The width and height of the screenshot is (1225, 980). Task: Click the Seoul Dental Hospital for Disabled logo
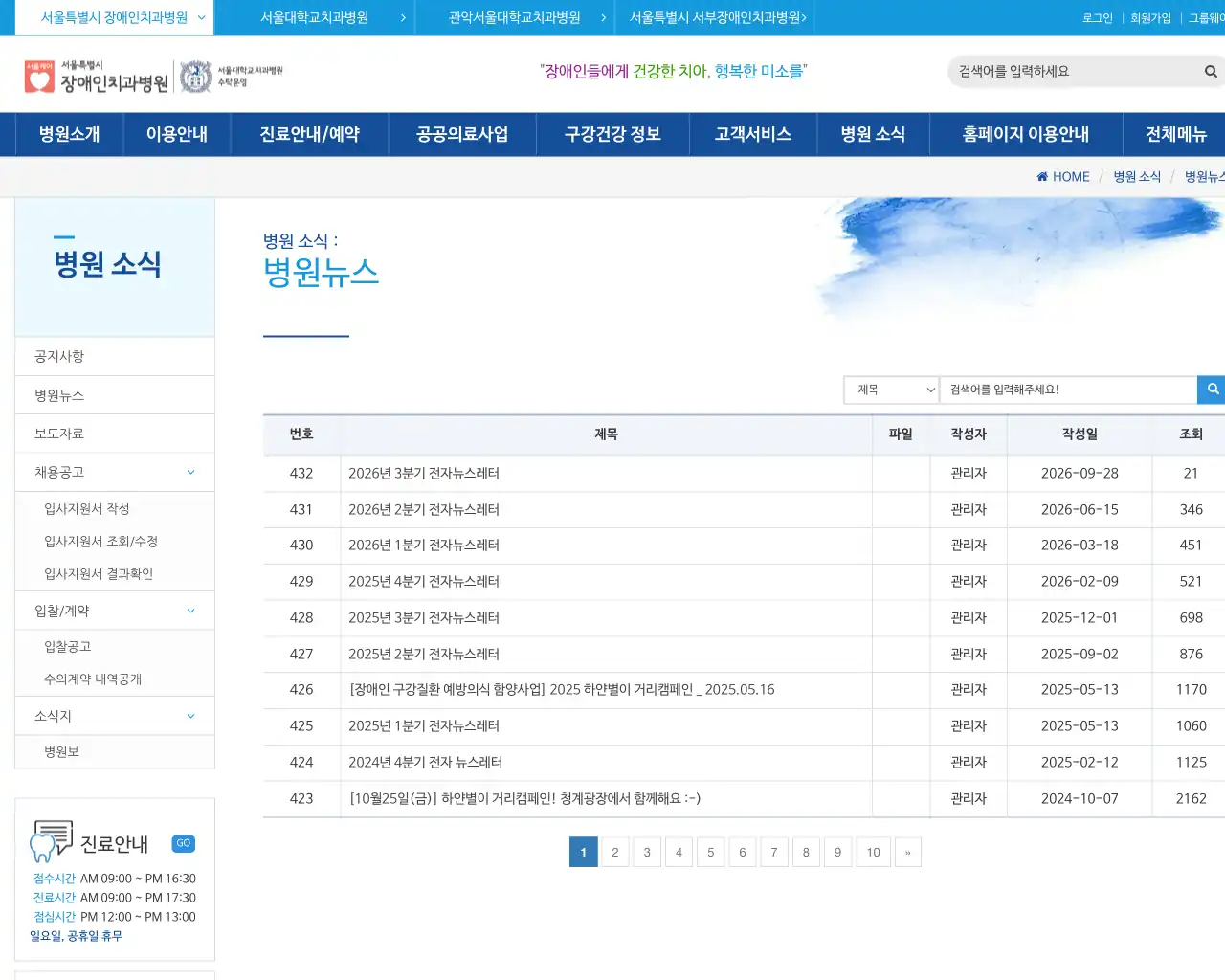click(96, 77)
